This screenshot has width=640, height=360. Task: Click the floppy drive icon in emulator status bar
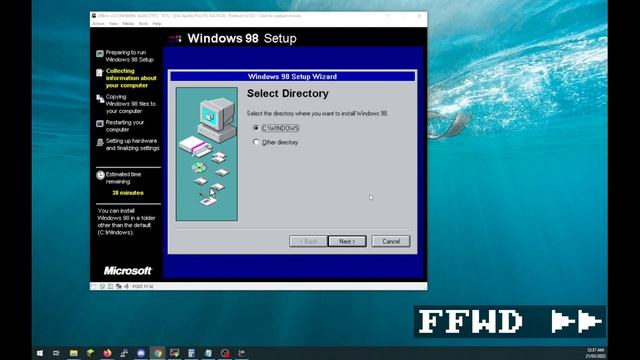tap(94, 287)
